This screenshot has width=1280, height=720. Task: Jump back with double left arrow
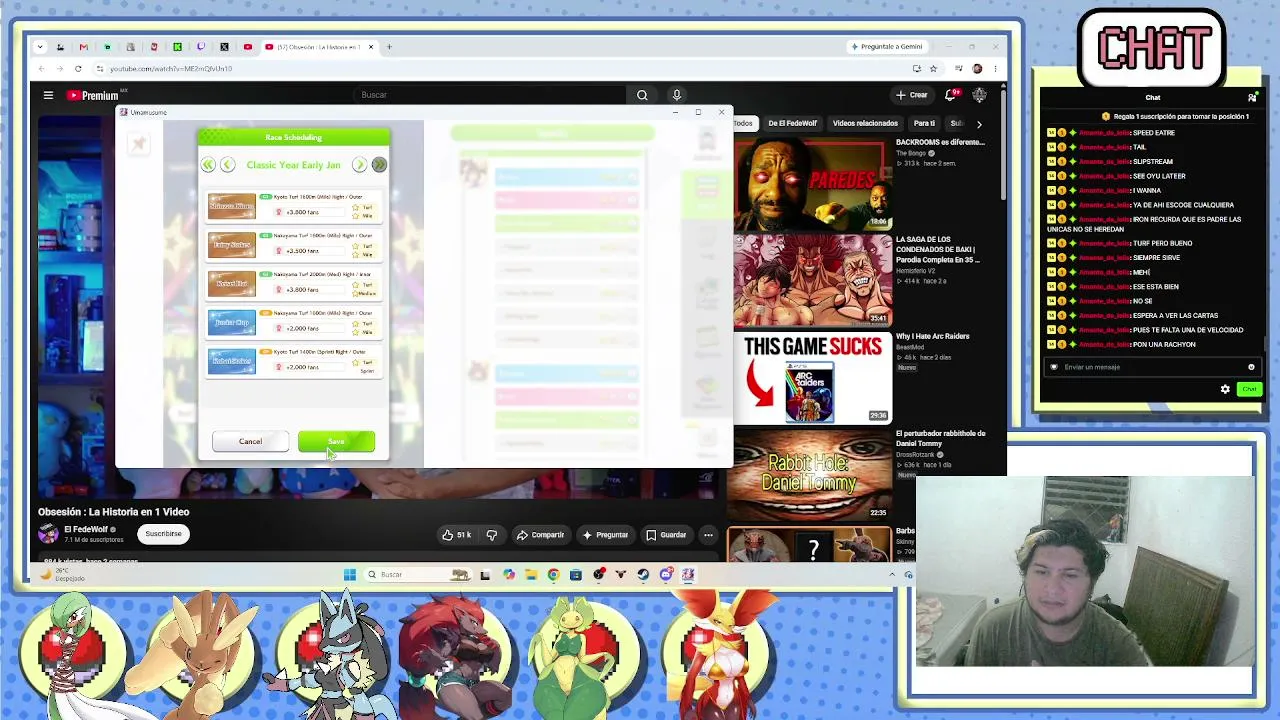tap(208, 165)
